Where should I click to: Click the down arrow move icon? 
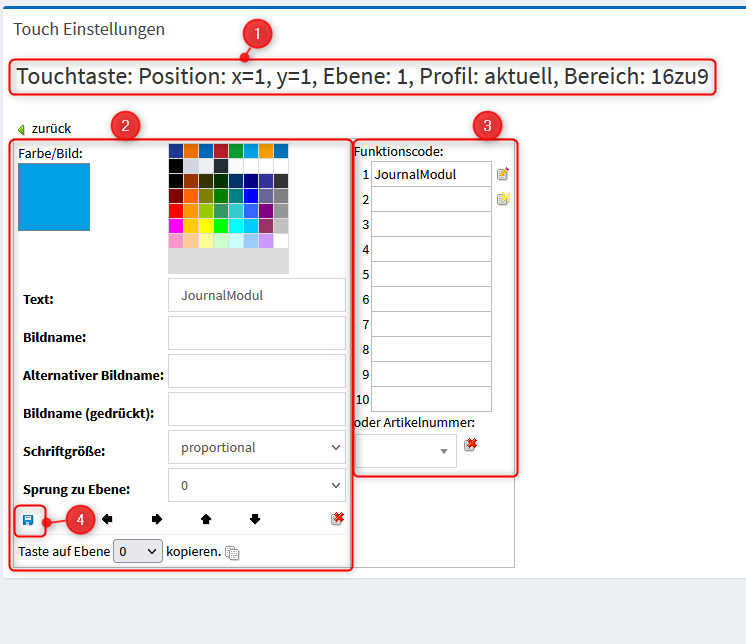[255, 519]
